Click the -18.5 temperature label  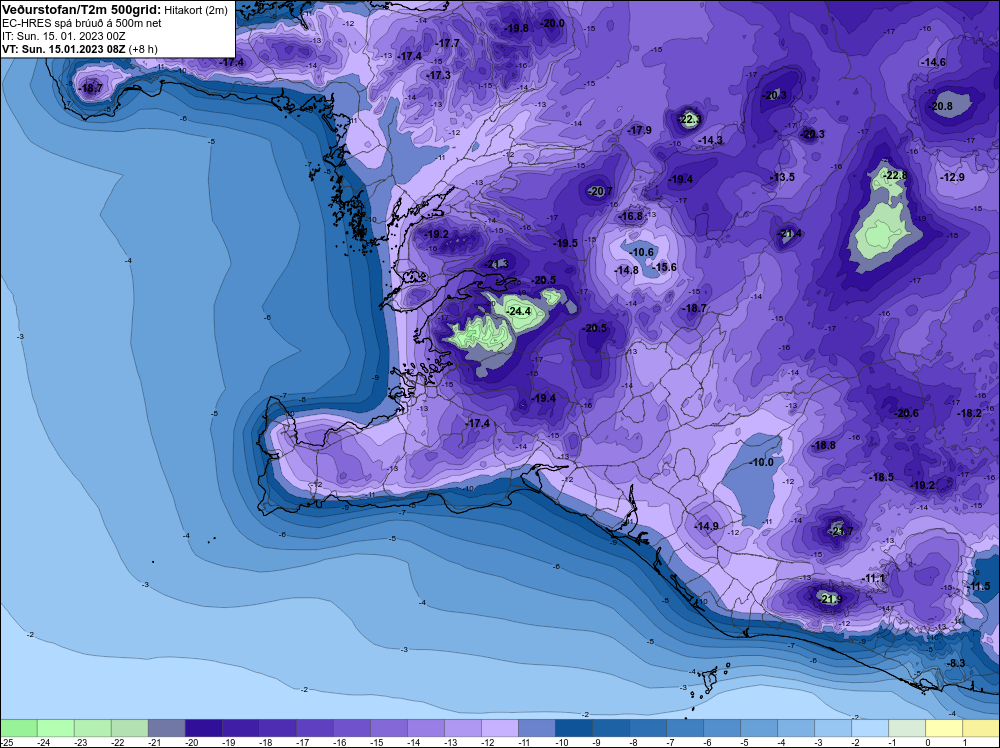[x=881, y=477]
